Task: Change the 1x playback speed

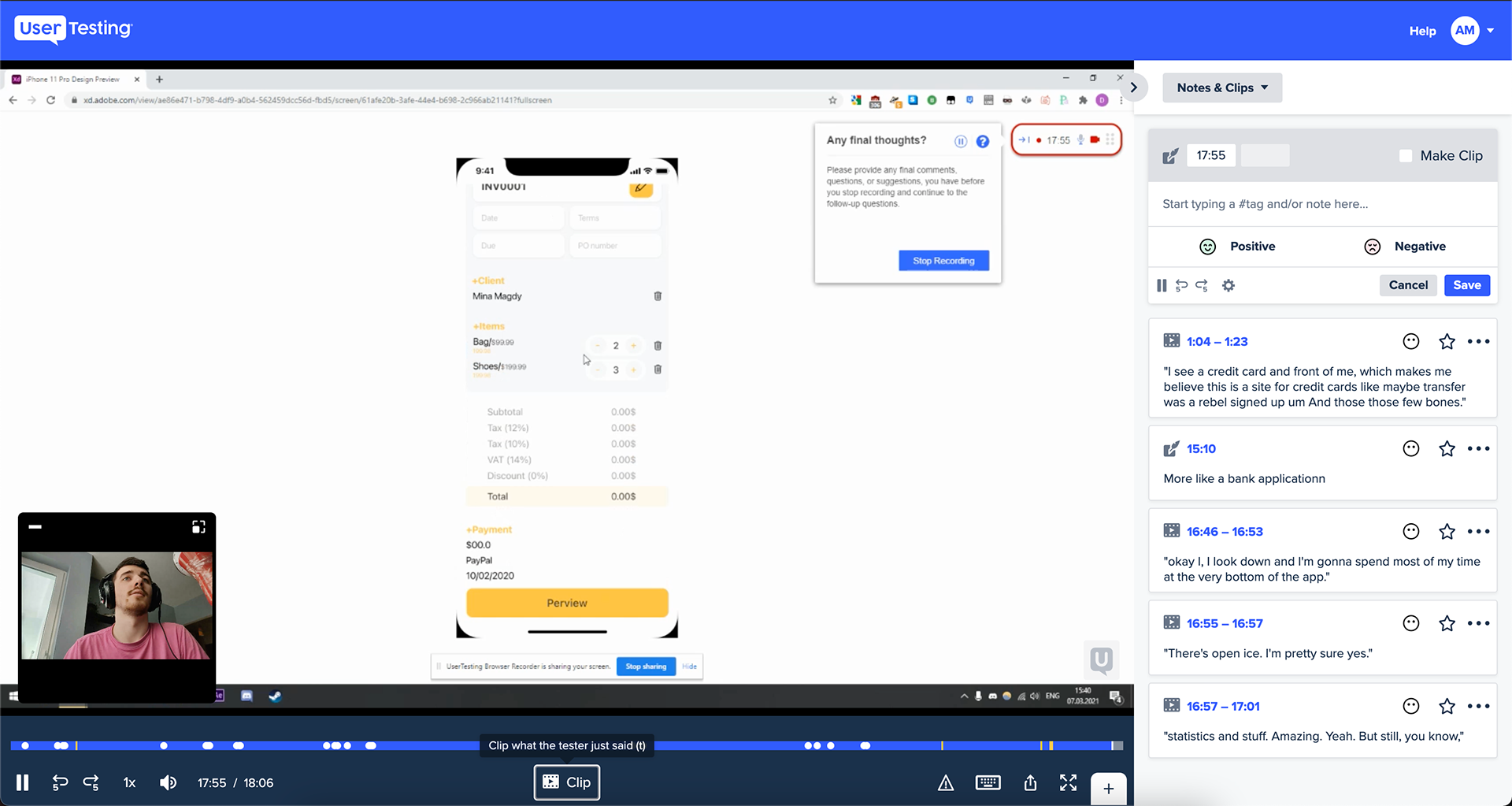Action: click(x=129, y=782)
